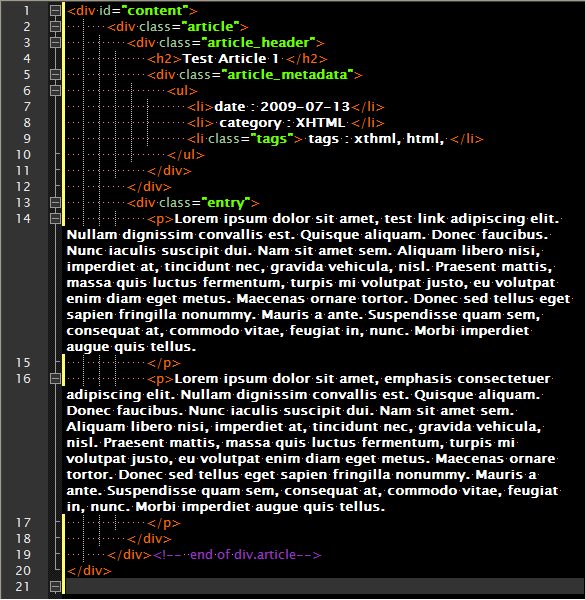
Task: Collapse the div class article fold on line 2
Action: click(55, 27)
